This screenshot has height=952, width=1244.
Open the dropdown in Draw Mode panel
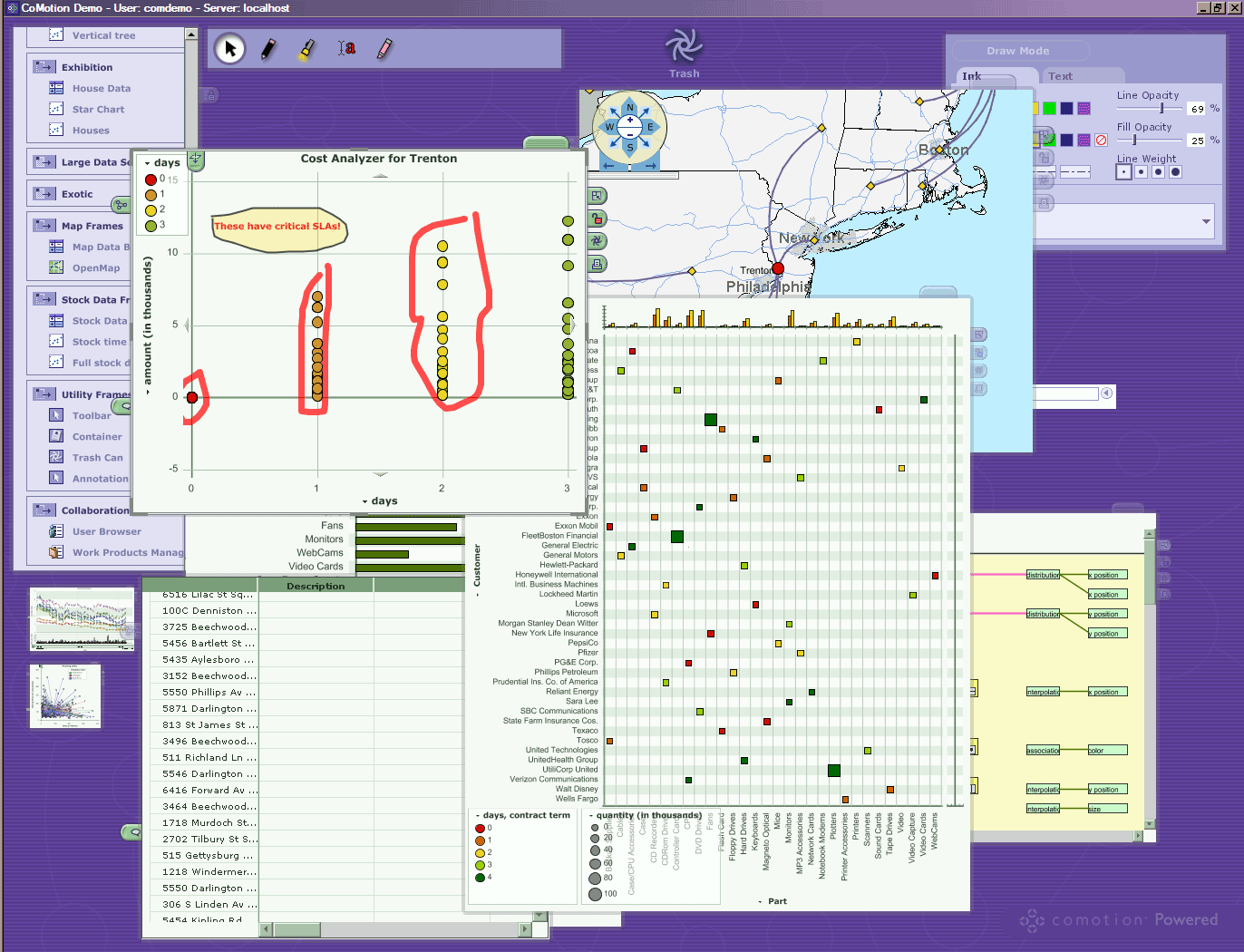coord(1206,221)
